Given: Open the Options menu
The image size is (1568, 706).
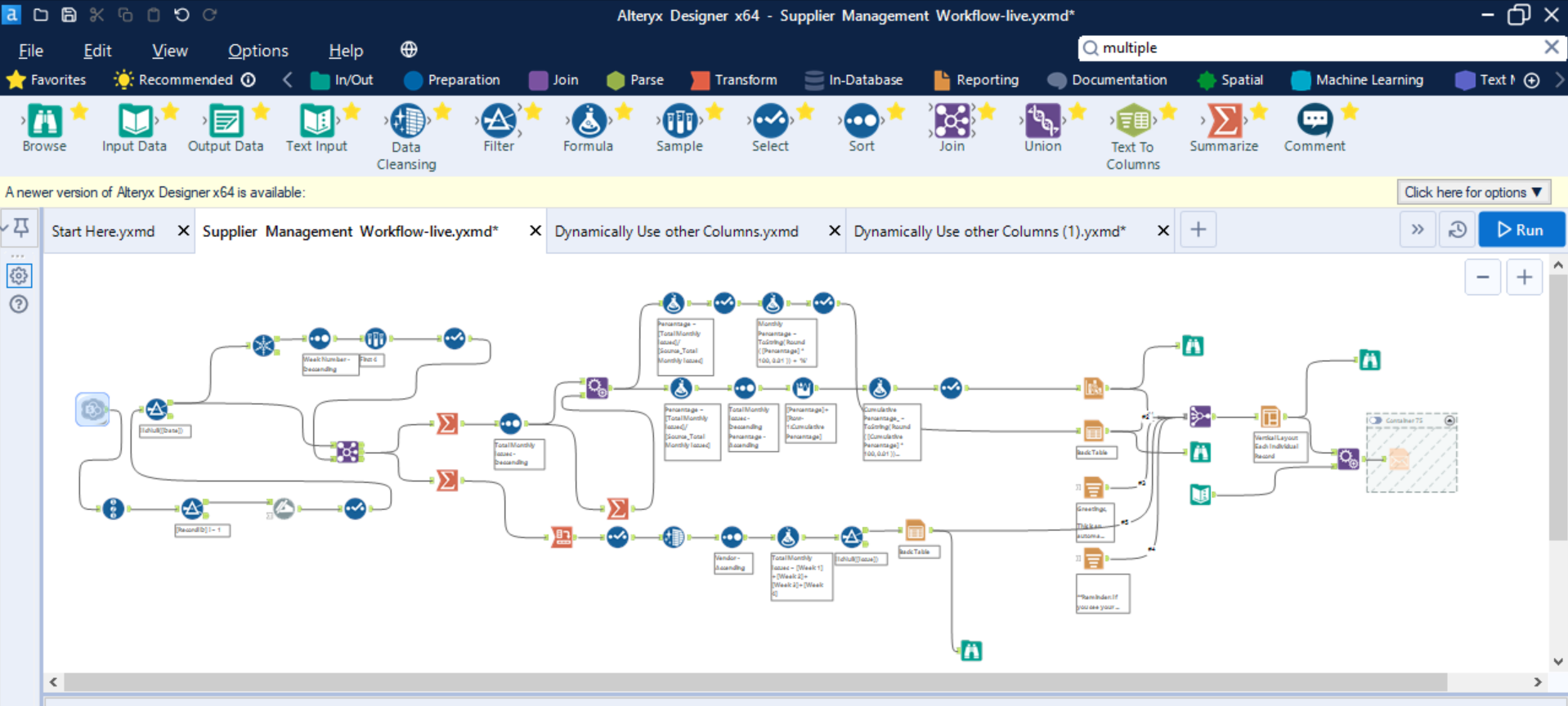Looking at the screenshot, I should (x=258, y=51).
